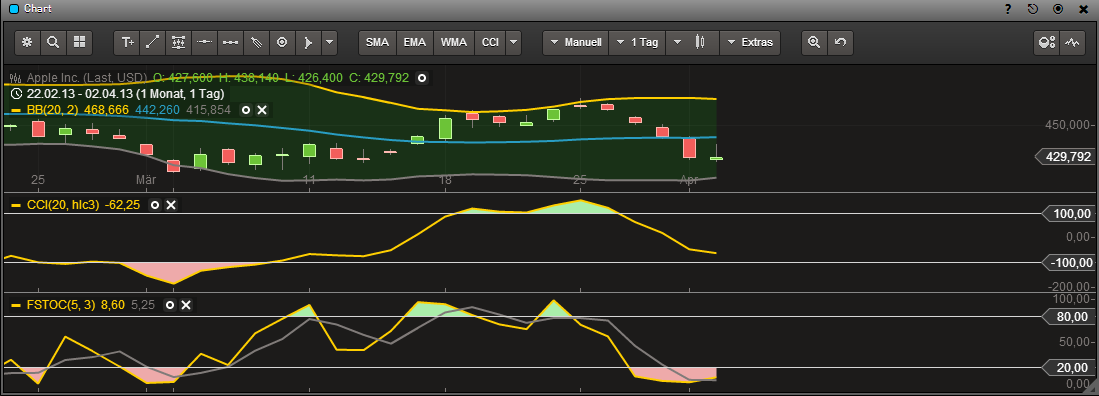The width and height of the screenshot is (1099, 396).
Task: Select the text annotation tool
Action: (128, 42)
